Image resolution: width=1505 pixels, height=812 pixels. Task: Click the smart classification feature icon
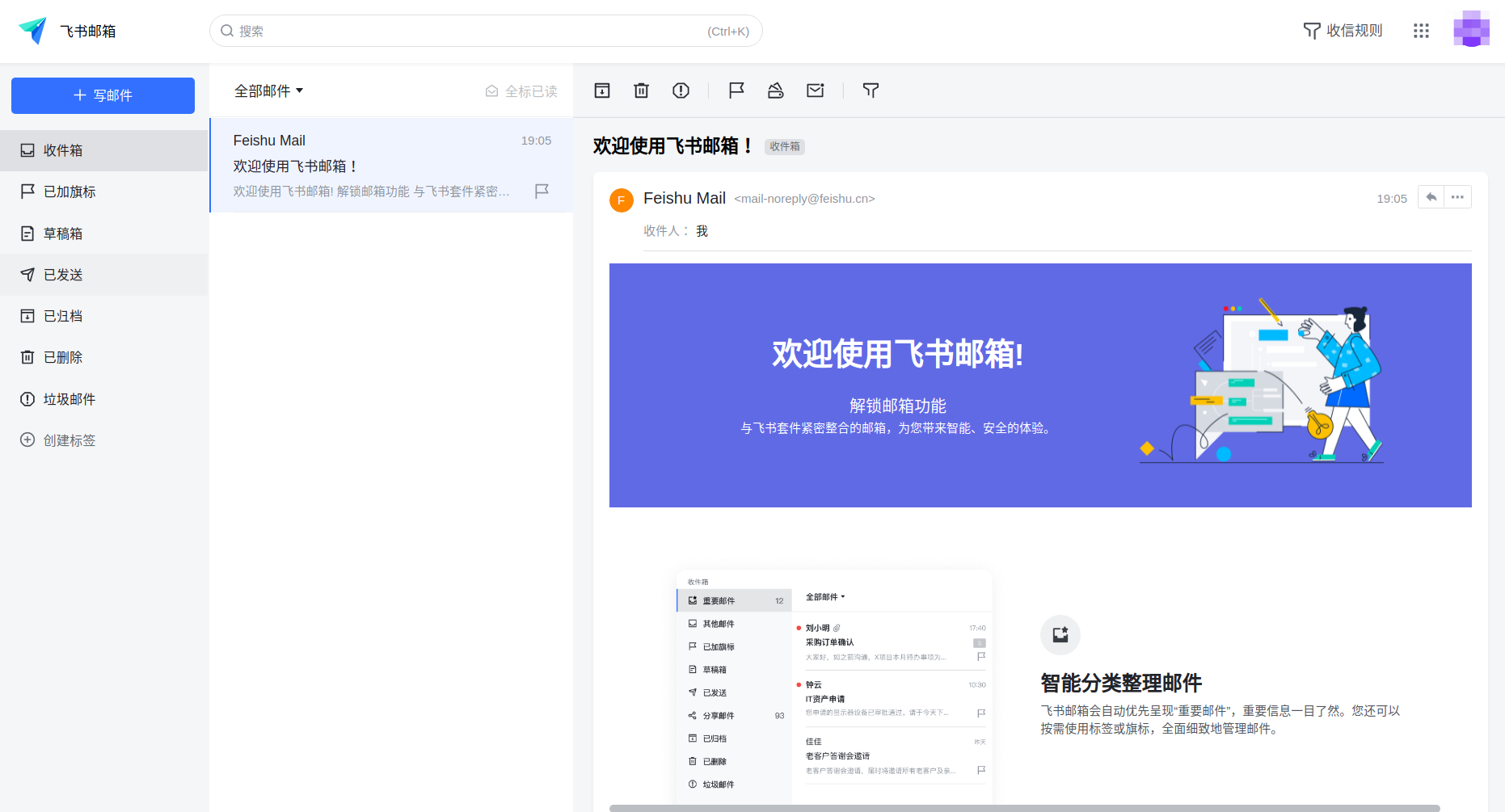(1060, 635)
